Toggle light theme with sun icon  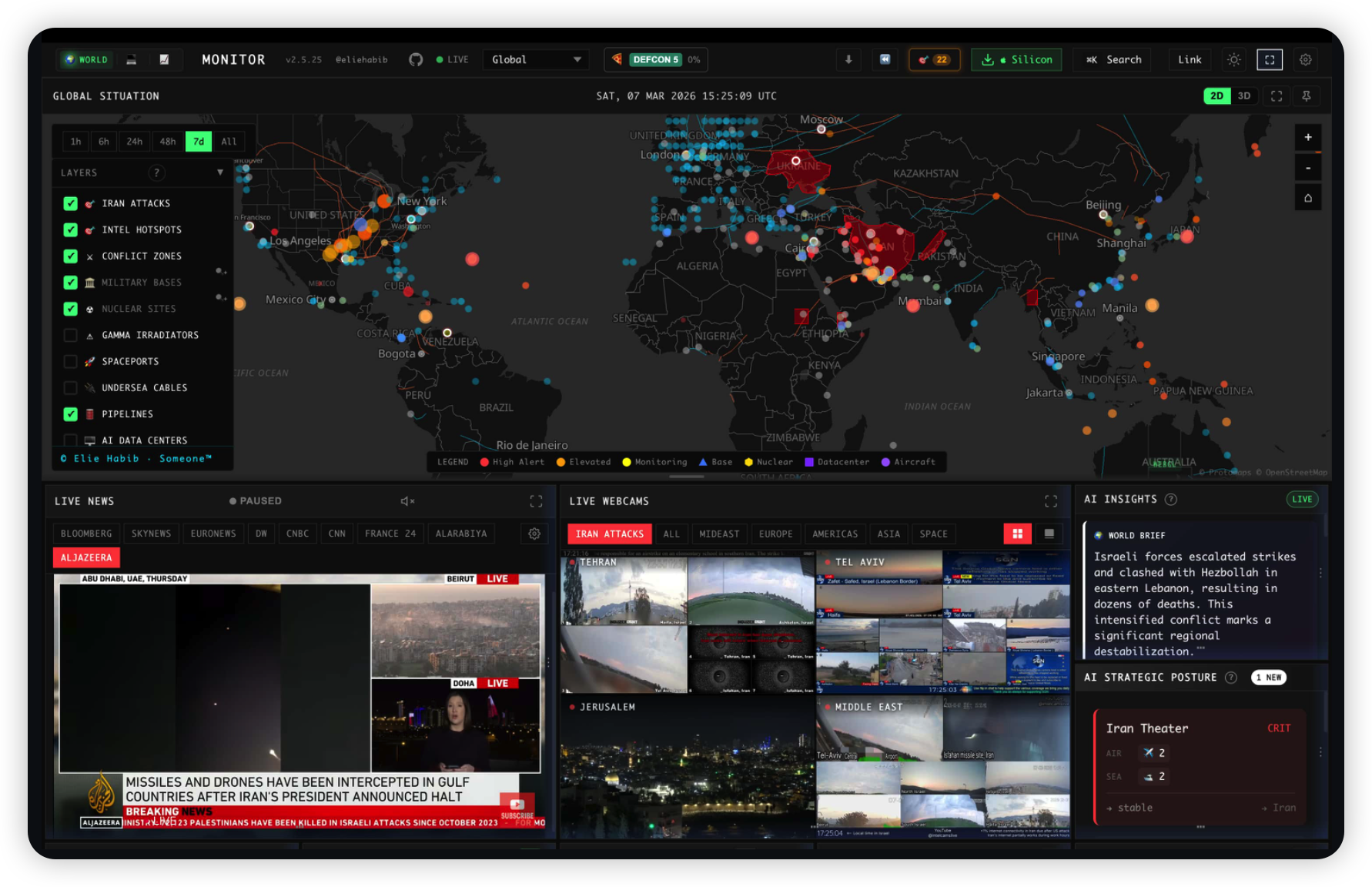coord(1234,59)
